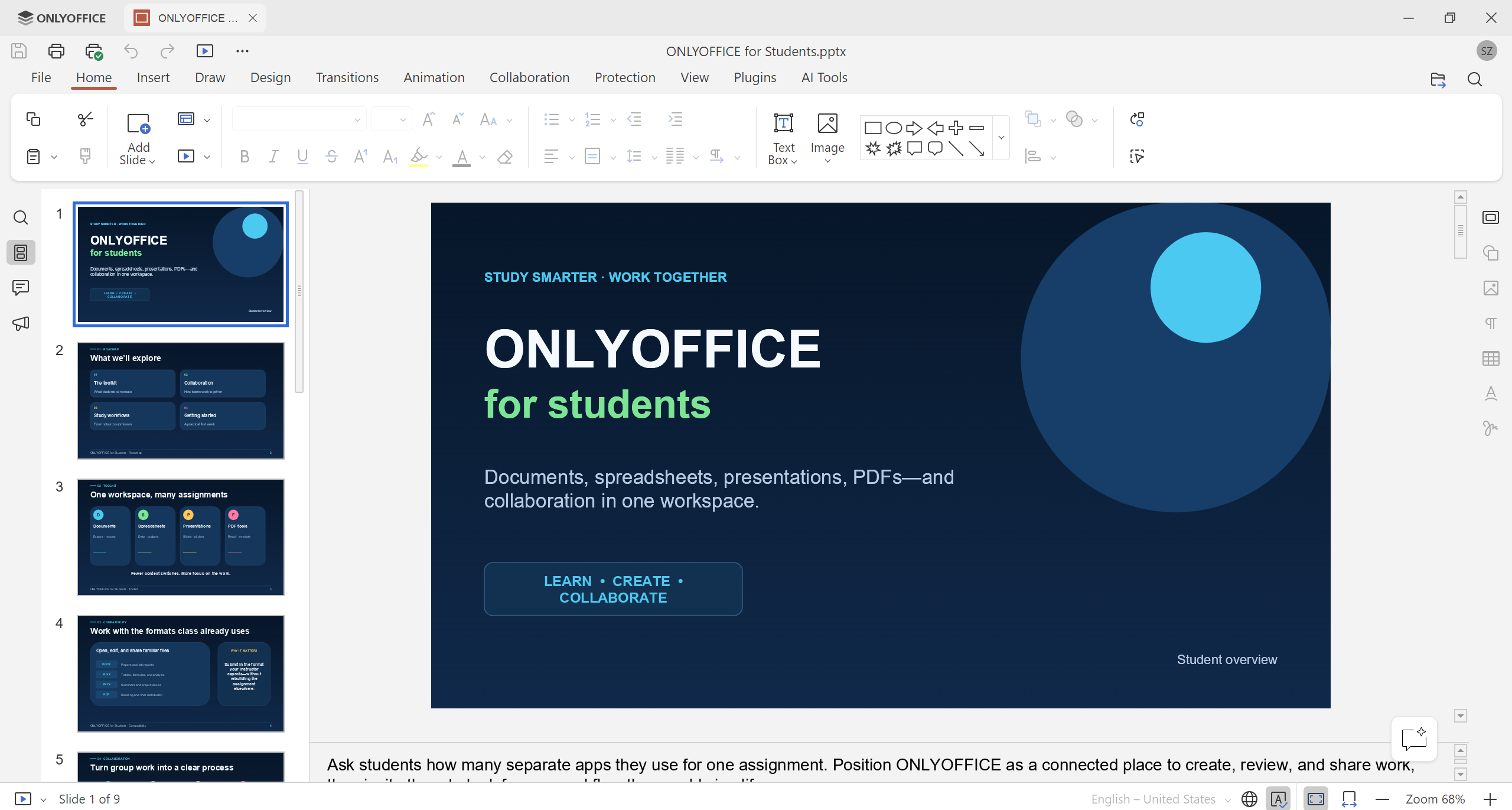Click the rectangle shape in the shape gallery
The height and width of the screenshot is (810, 1512).
(873, 128)
